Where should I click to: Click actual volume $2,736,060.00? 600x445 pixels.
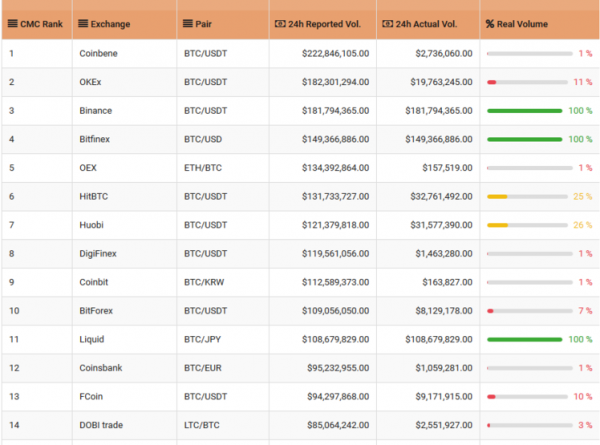pos(444,54)
